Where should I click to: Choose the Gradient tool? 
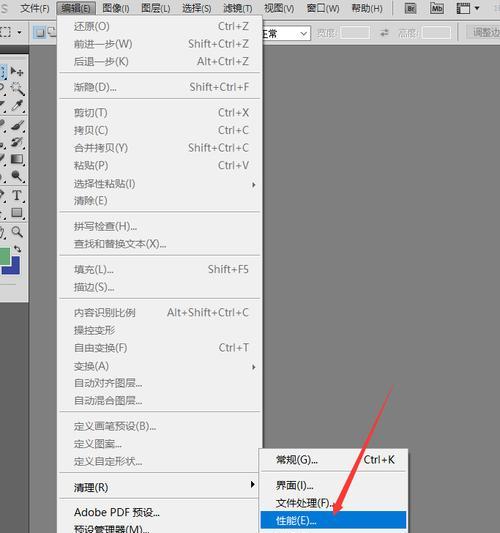point(17,159)
